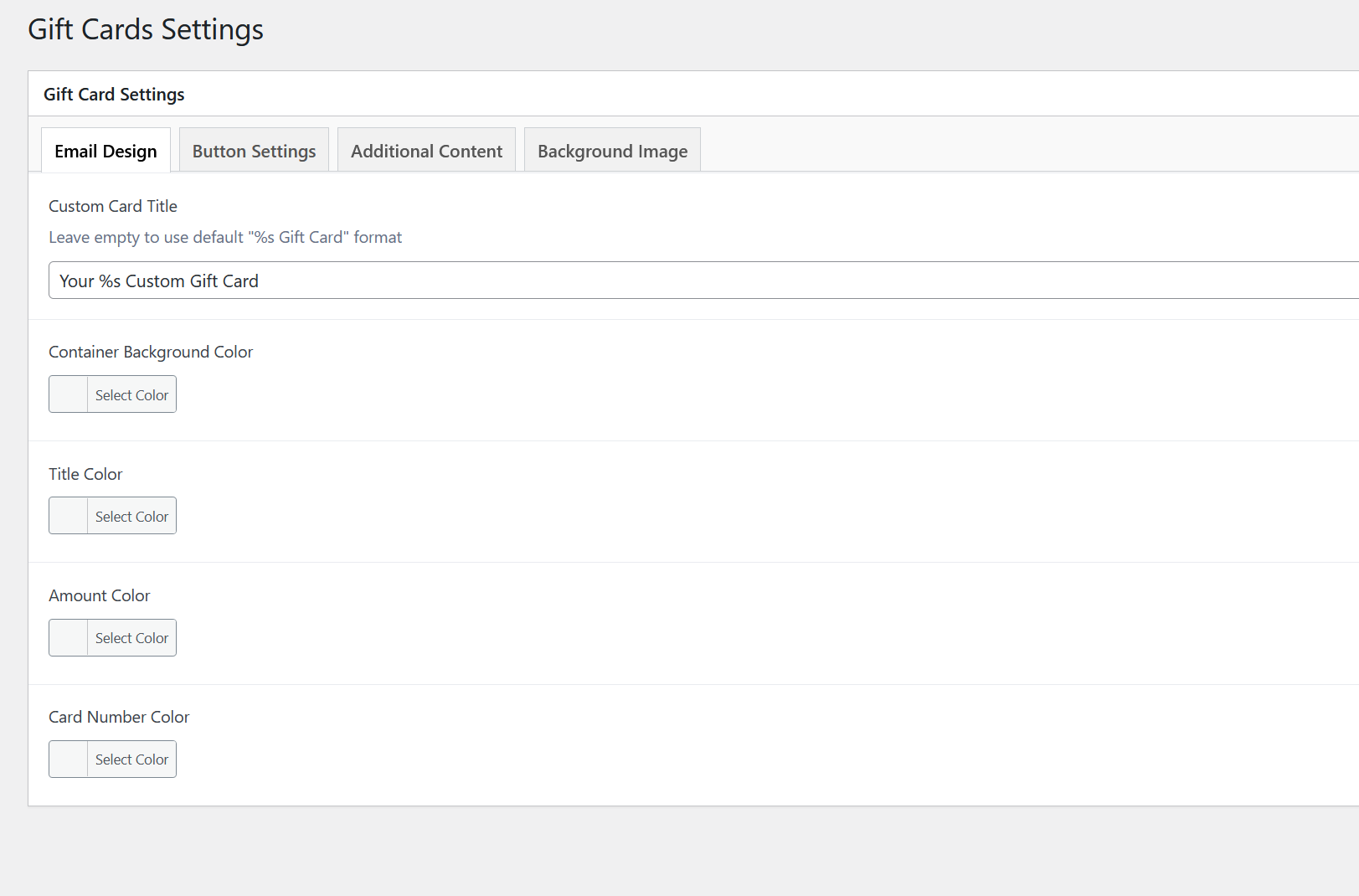Switch to the Background Image tab
1359x896 pixels.
611,151
